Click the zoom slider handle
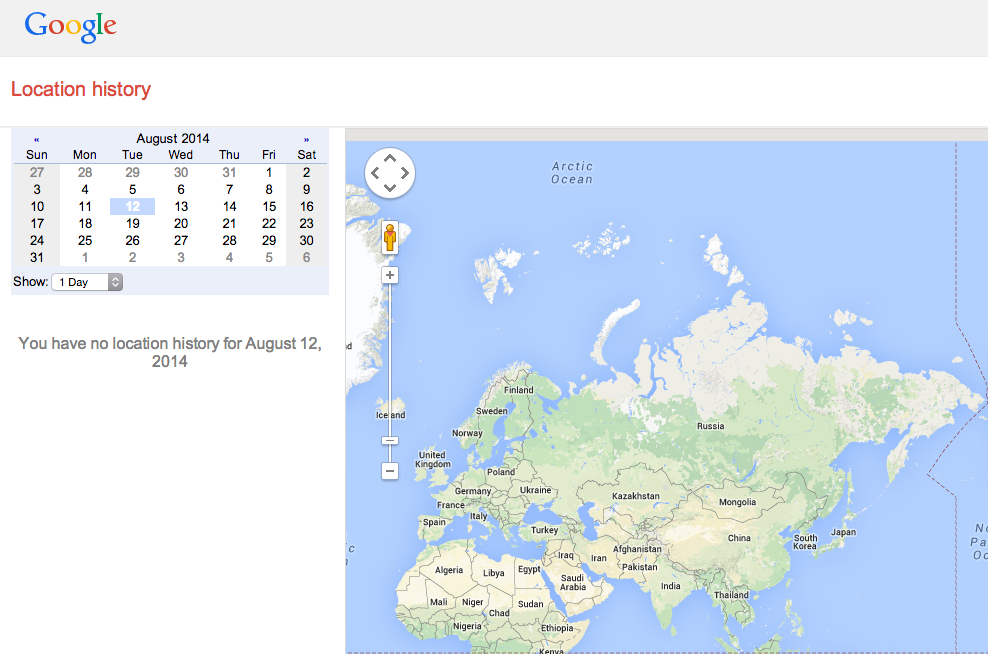The height and width of the screenshot is (654, 988). click(390, 441)
